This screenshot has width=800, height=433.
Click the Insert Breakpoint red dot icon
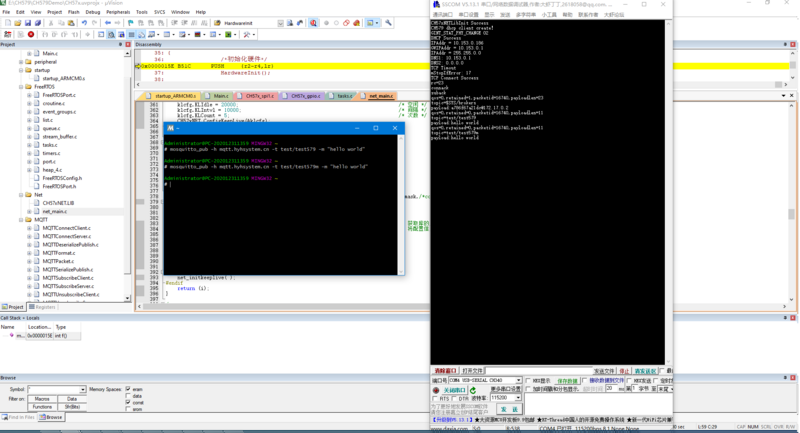tap(326, 23)
